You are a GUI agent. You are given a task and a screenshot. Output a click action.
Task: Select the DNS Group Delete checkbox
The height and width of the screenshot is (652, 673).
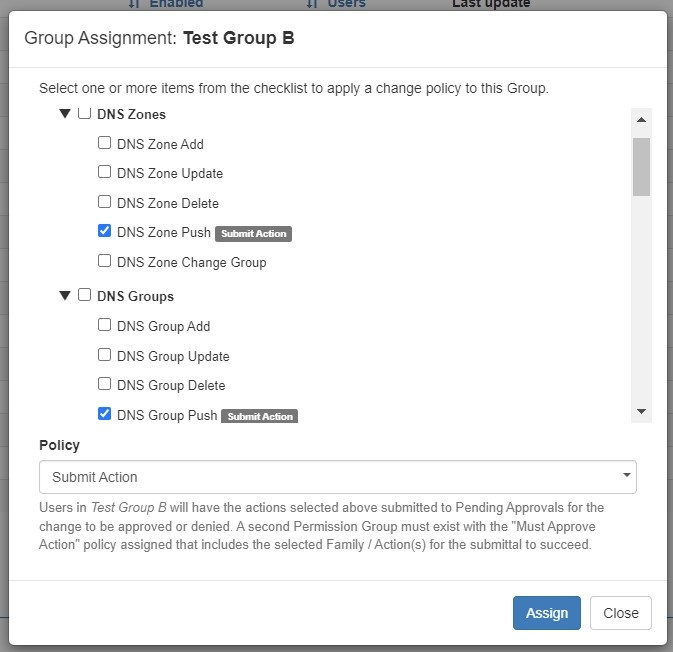coord(105,384)
